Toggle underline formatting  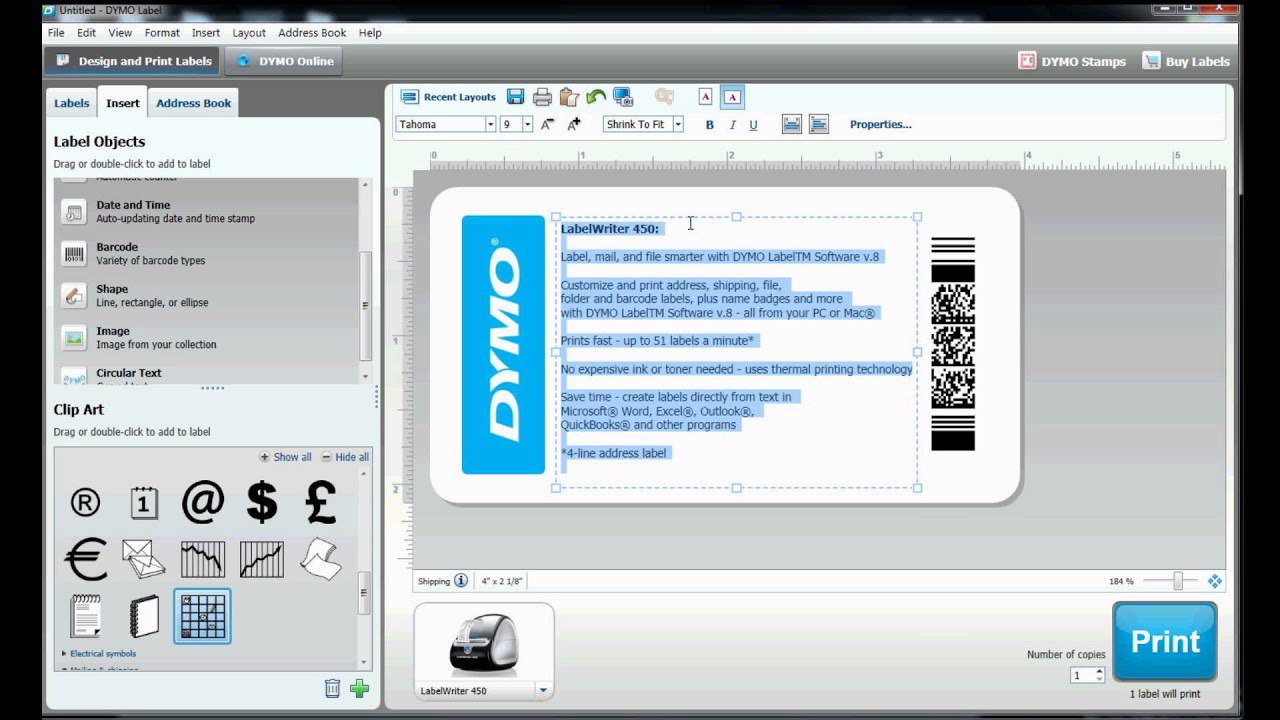[753, 125]
